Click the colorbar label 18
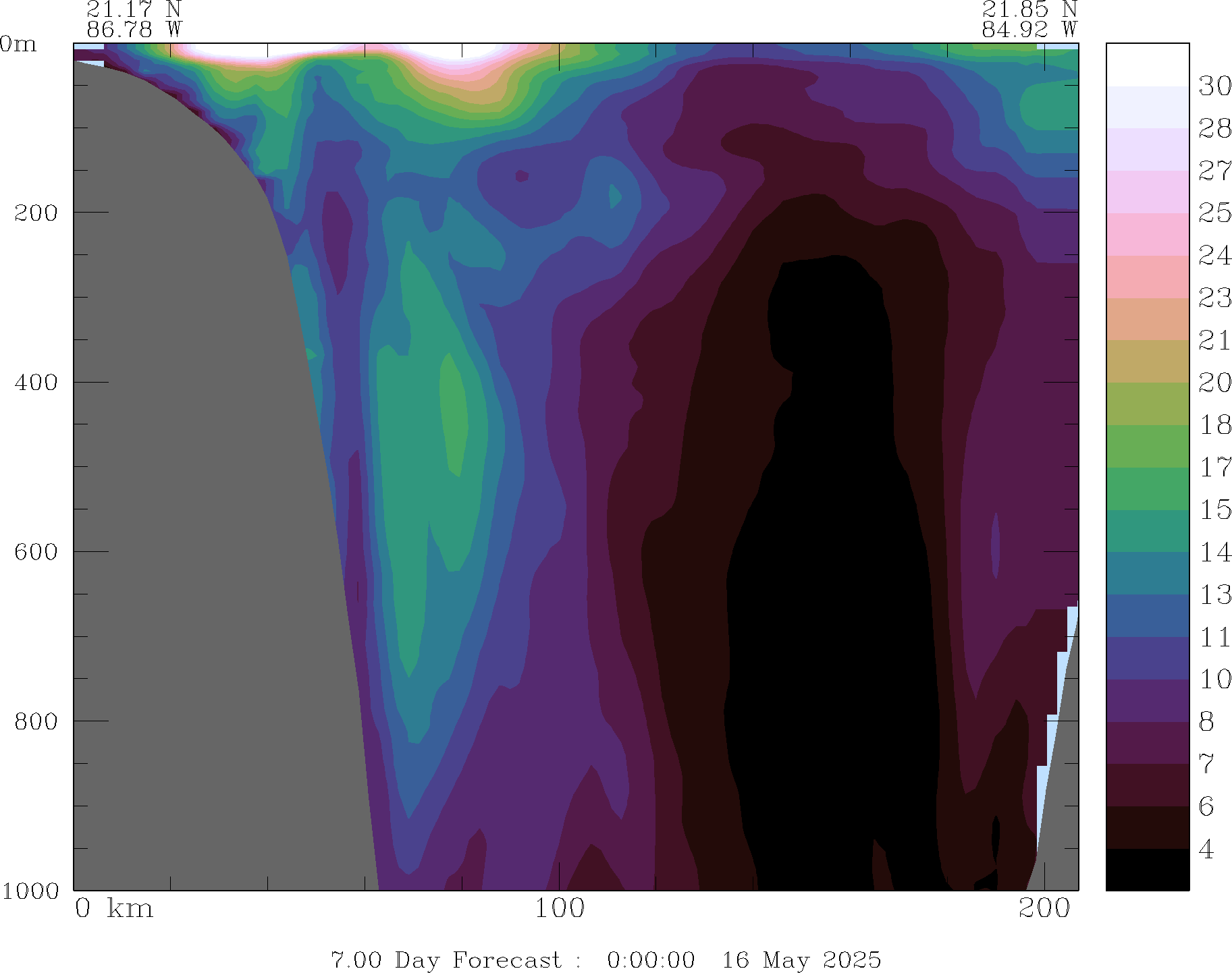This screenshot has width=1232, height=973. [1214, 425]
